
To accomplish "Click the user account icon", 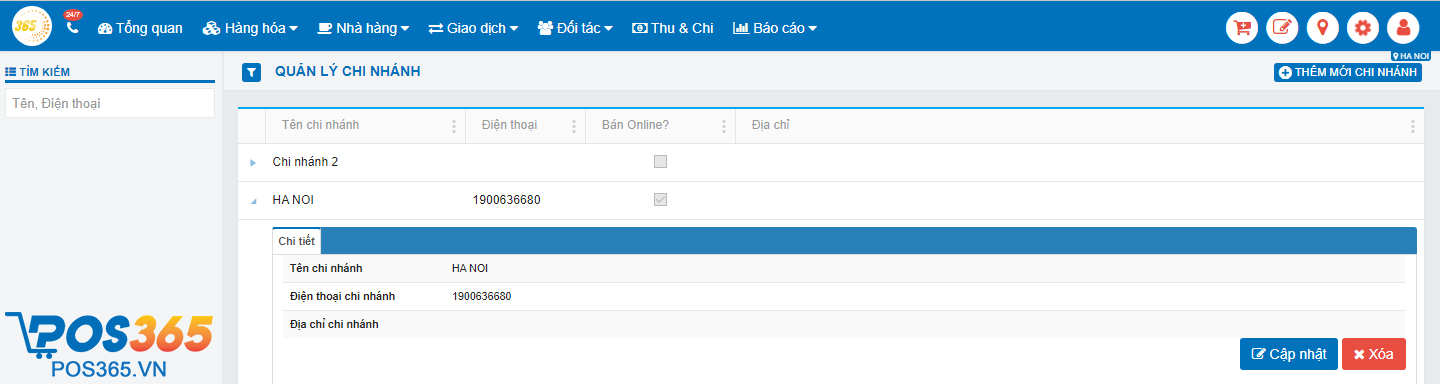I will (x=1403, y=28).
